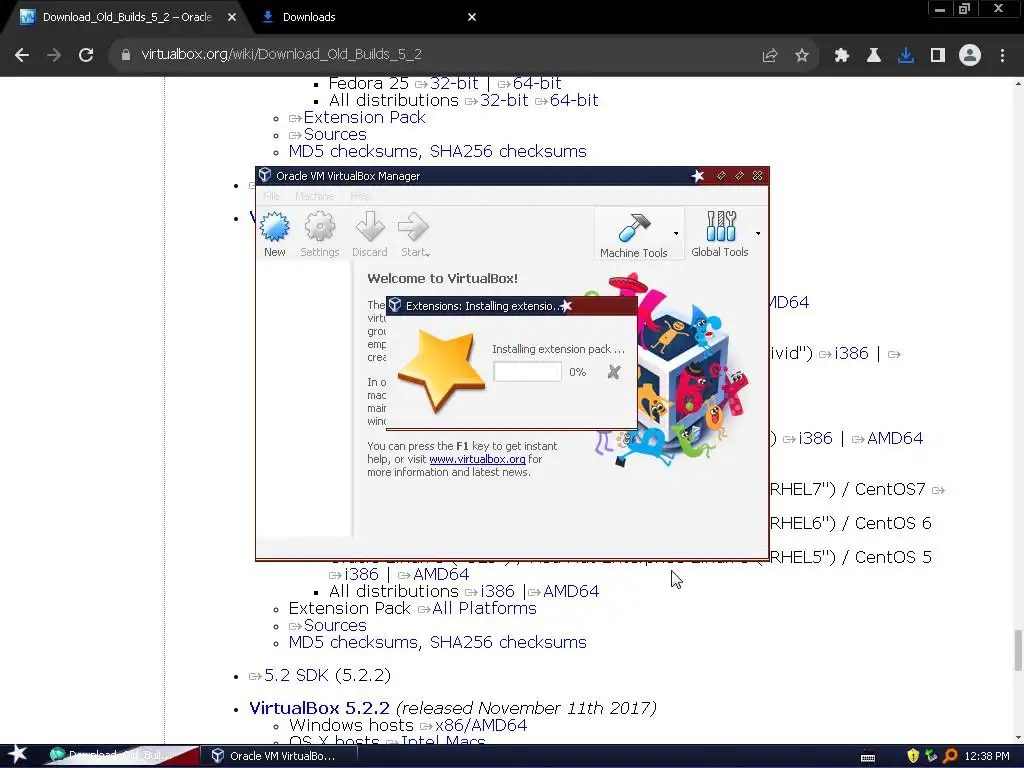Click the star Start button on taskbar

(x=18, y=755)
